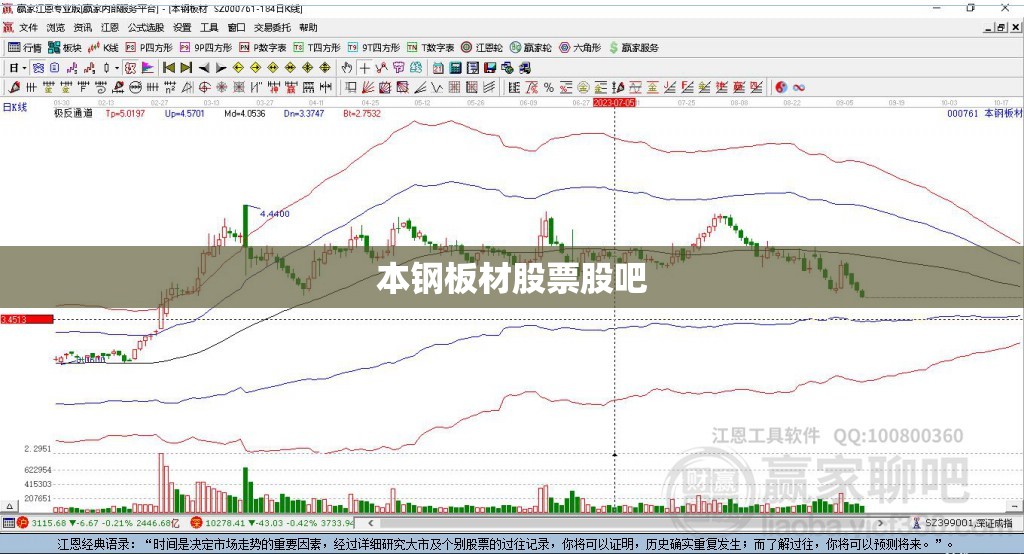Screen dimensions: 1024x554
Task: Click the 沪 index status icon
Action: (x=24, y=523)
